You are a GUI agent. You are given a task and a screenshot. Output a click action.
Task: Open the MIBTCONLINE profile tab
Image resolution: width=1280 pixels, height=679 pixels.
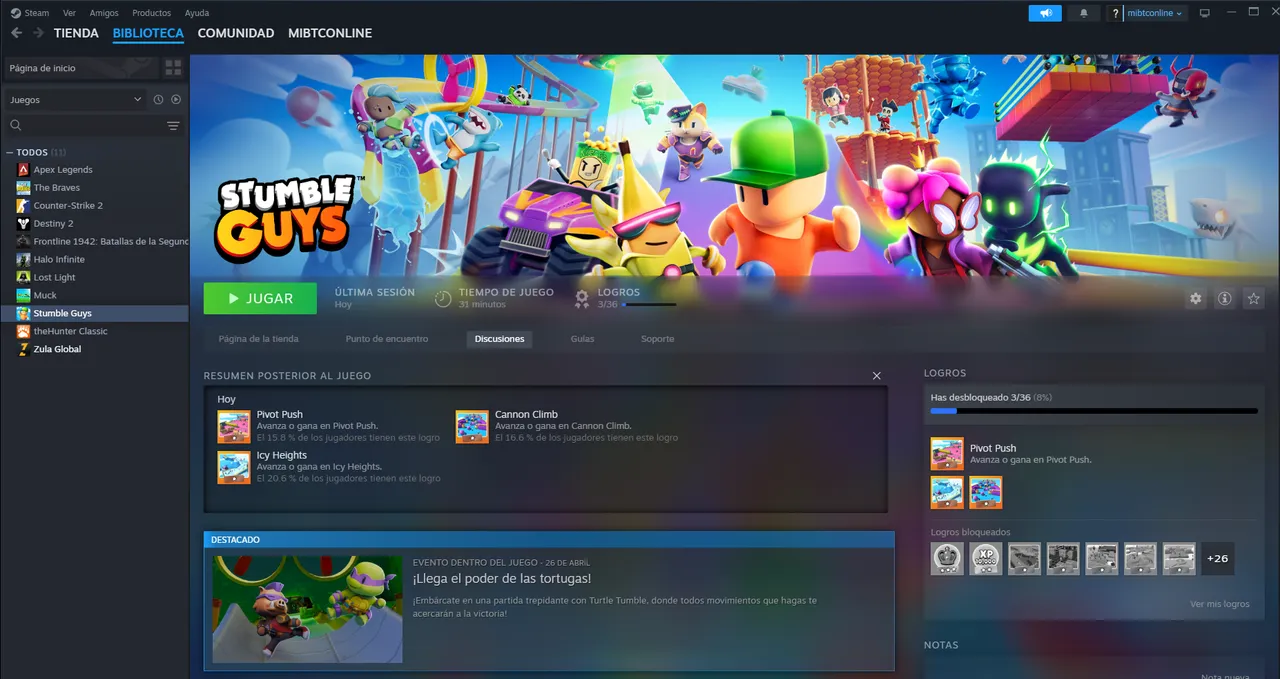click(330, 33)
